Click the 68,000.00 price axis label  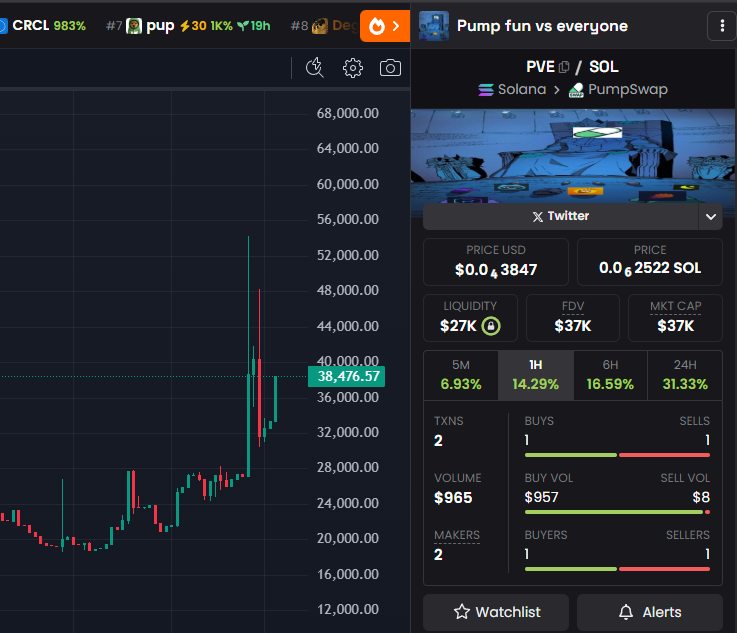(348, 113)
